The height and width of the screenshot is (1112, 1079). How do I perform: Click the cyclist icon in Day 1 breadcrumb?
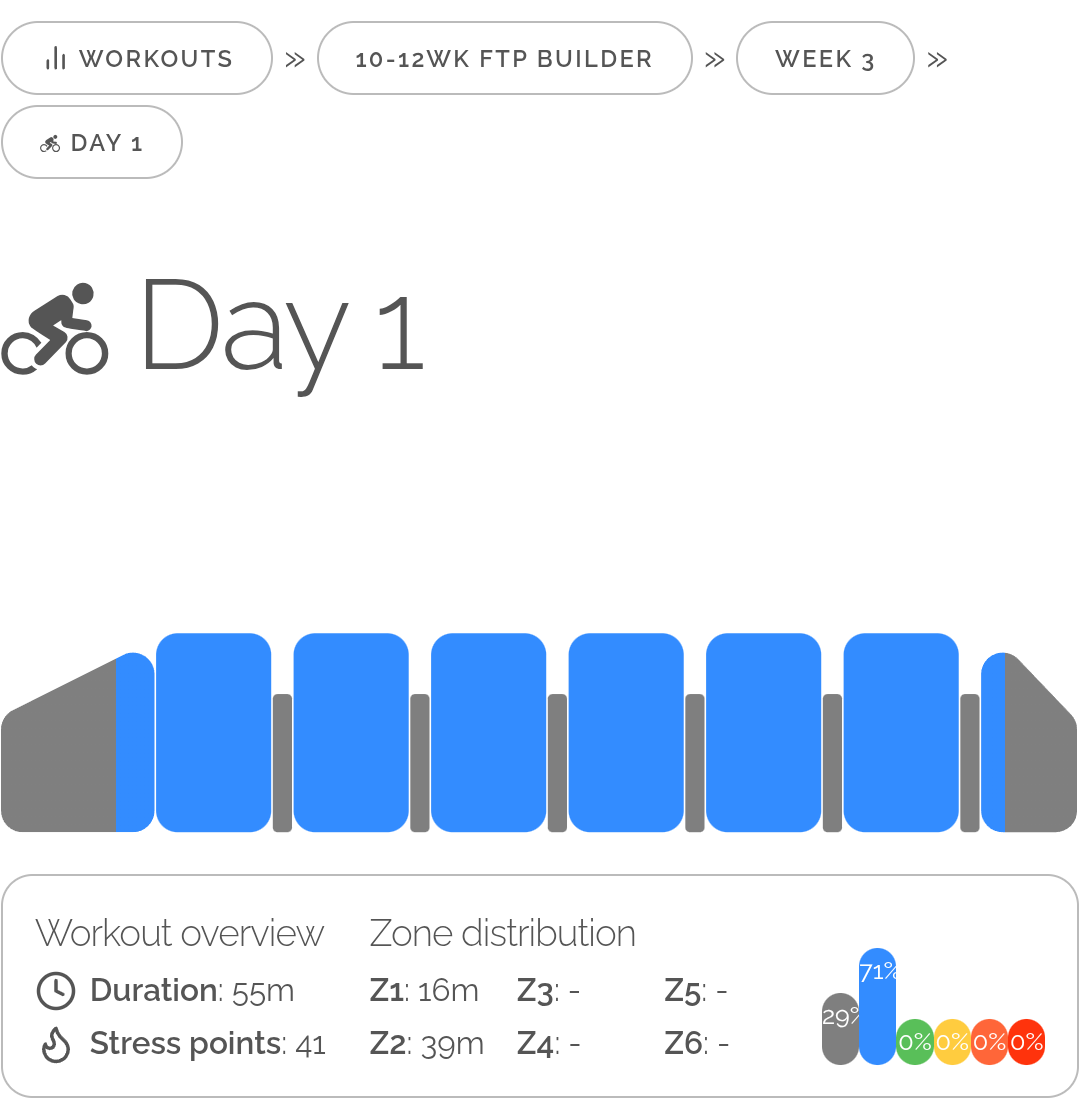tap(50, 143)
